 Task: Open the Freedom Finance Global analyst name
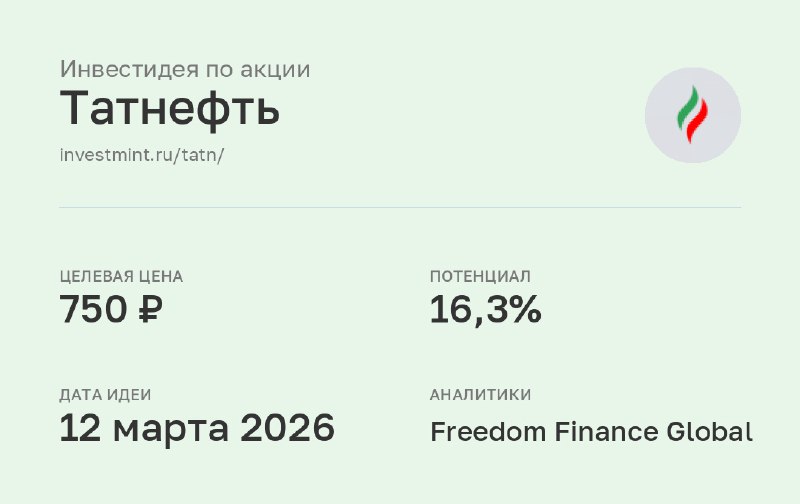pyautogui.click(x=591, y=432)
